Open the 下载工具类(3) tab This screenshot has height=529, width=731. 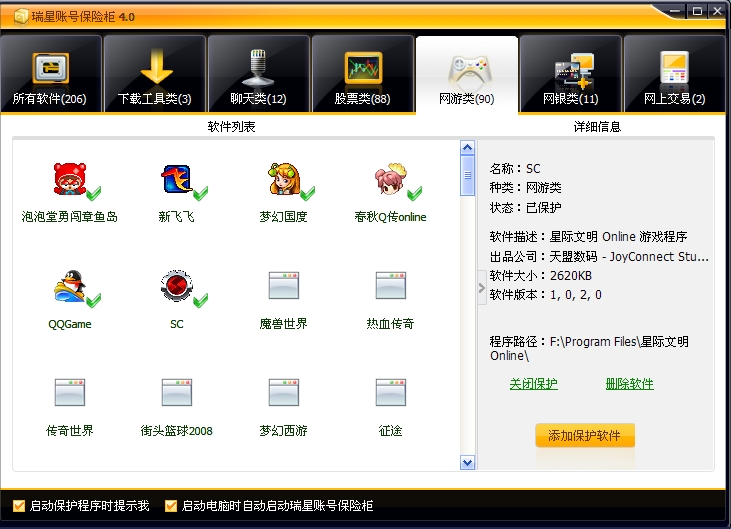(155, 75)
